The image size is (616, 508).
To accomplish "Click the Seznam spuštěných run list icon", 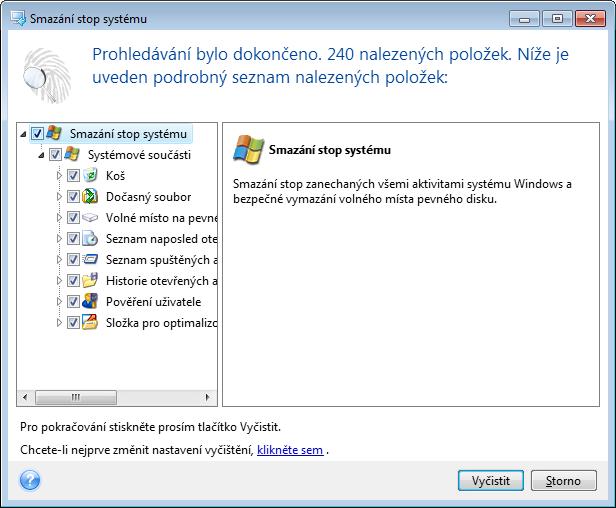I will (x=90, y=259).
